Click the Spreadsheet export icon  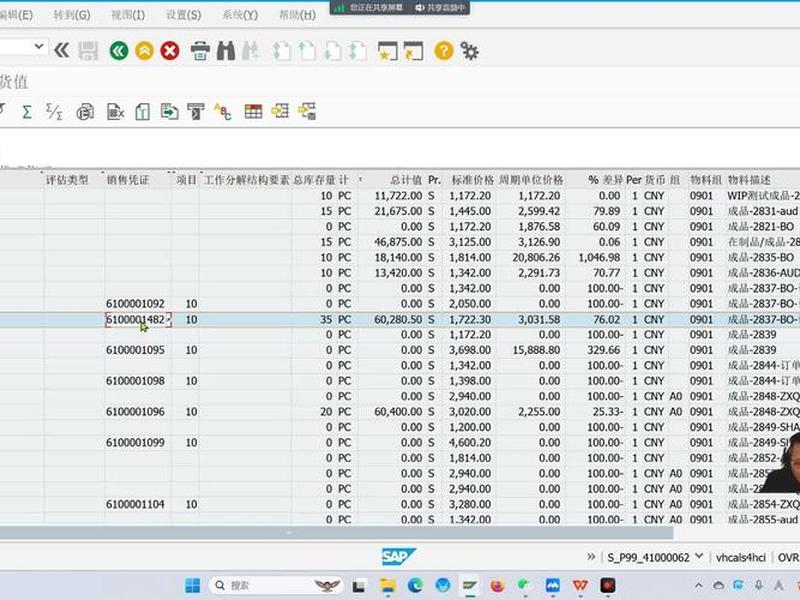tap(116, 111)
